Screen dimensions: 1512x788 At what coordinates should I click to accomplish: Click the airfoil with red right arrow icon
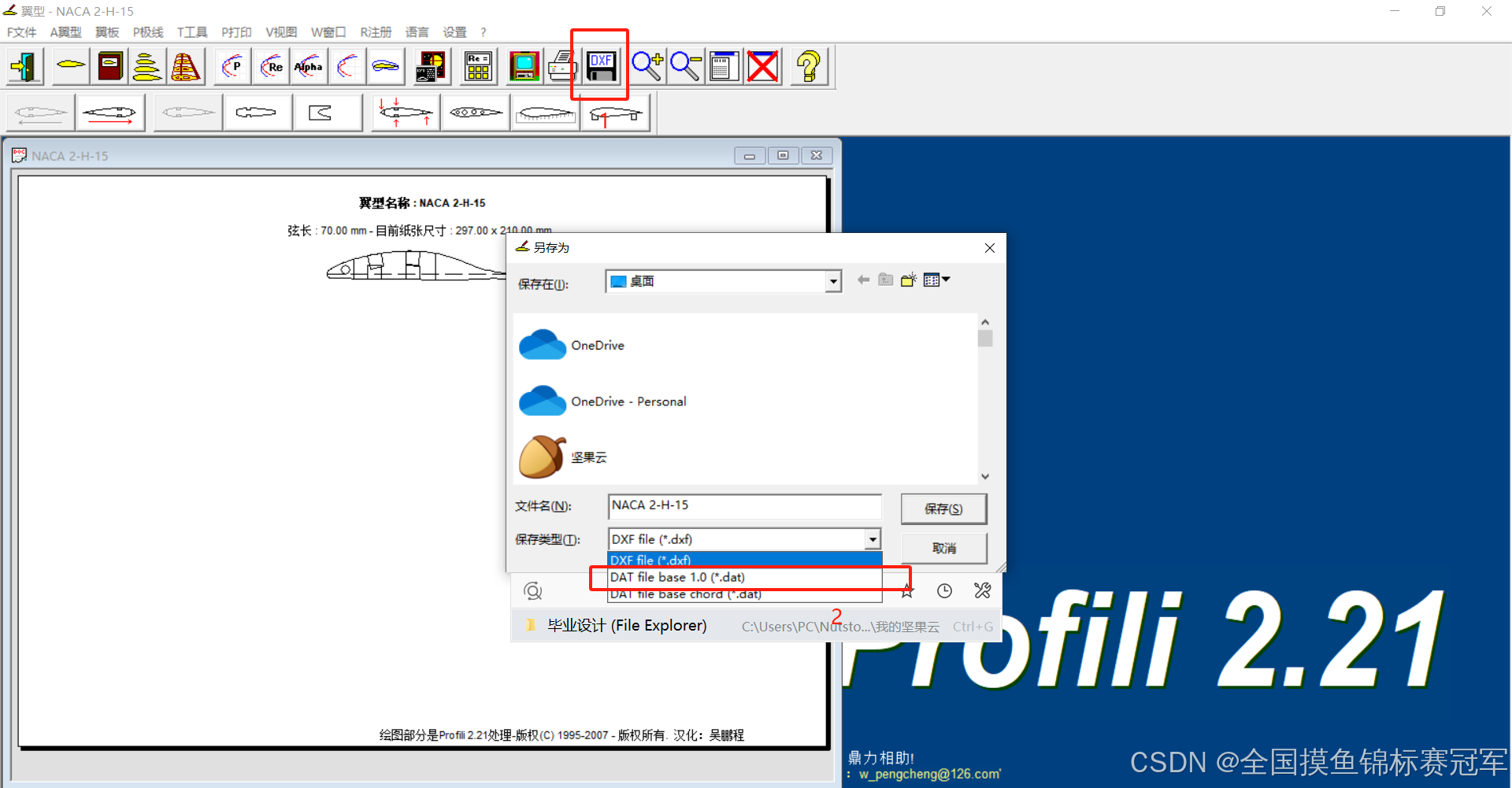[x=110, y=113]
